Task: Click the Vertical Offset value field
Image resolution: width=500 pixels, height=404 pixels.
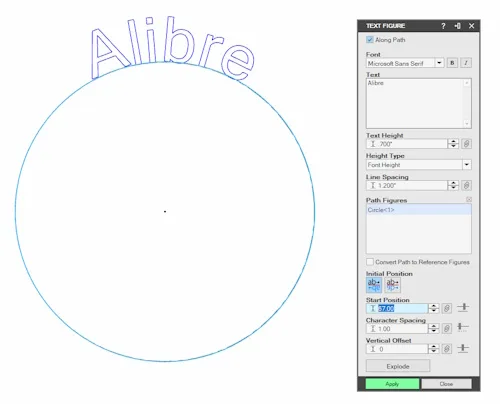Action: click(397, 349)
